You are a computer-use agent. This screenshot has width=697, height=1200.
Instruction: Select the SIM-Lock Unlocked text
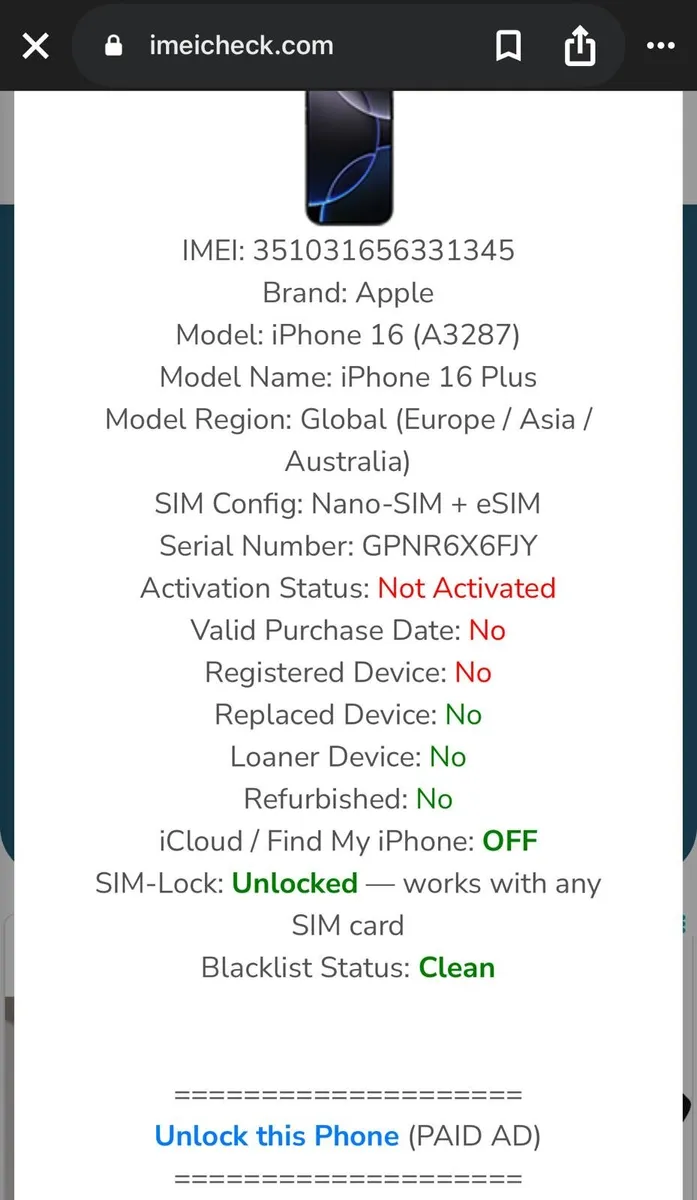pos(294,883)
